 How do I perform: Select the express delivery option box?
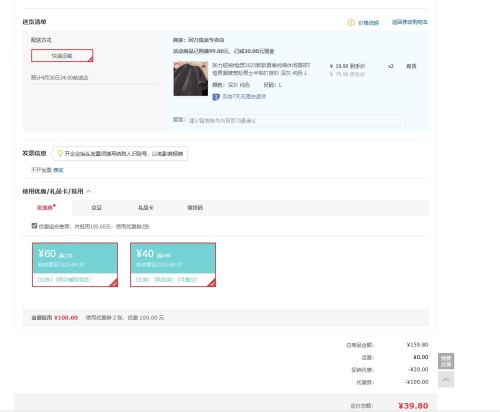[x=62, y=56]
